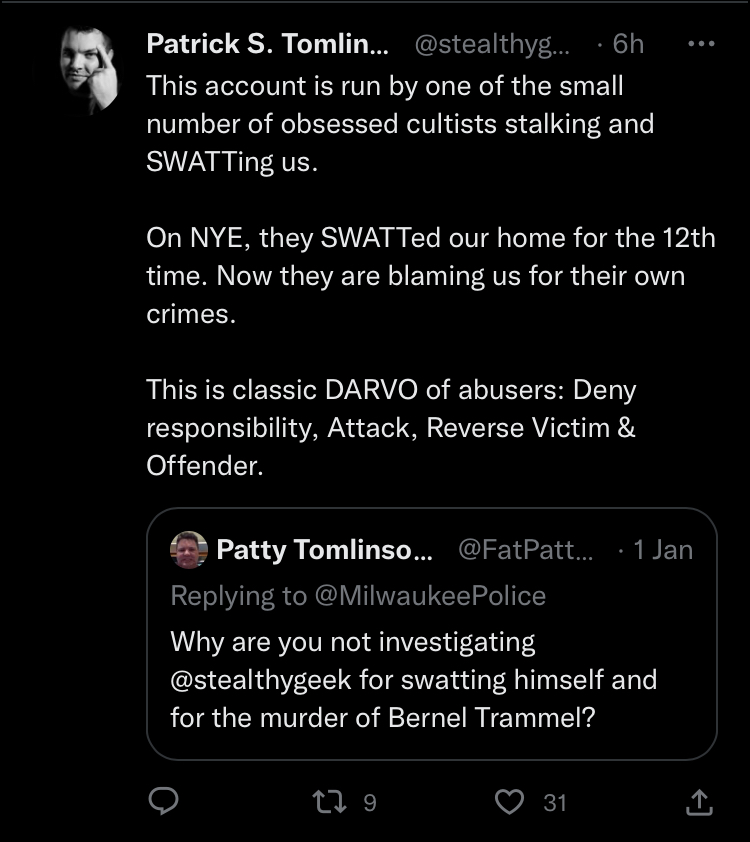This screenshot has height=842, width=750.
Task: Visit the @stealthyg... handle profile
Action: coord(492,43)
